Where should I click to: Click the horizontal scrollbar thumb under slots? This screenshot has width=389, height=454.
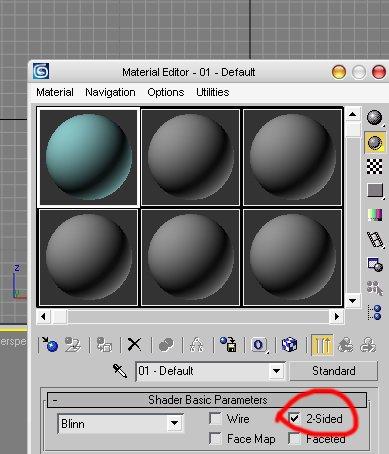tap(60, 316)
